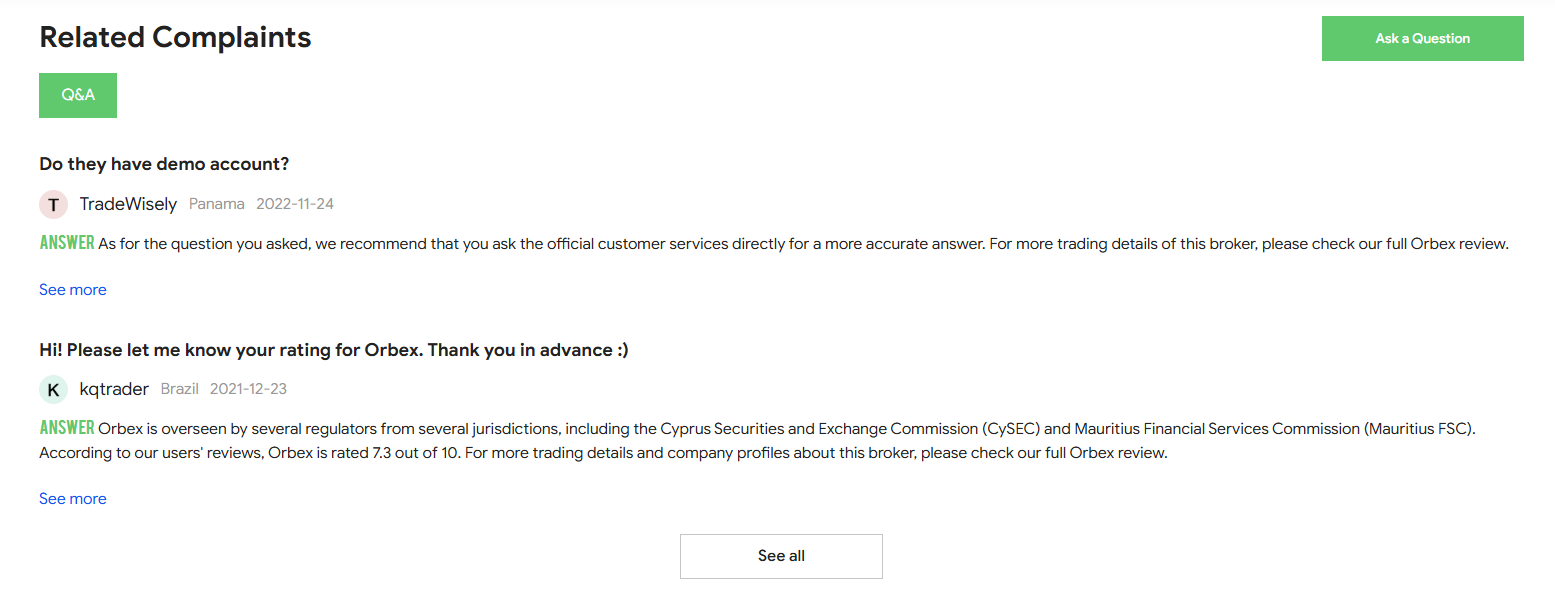Expand See more under the kqtrader answer
The width and height of the screenshot is (1555, 605).
pyautogui.click(x=72, y=499)
